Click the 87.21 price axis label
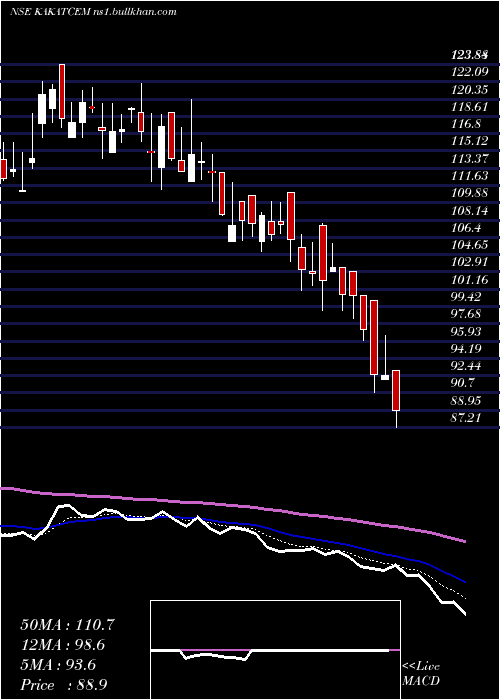This screenshot has height=700, width=500. point(467,417)
